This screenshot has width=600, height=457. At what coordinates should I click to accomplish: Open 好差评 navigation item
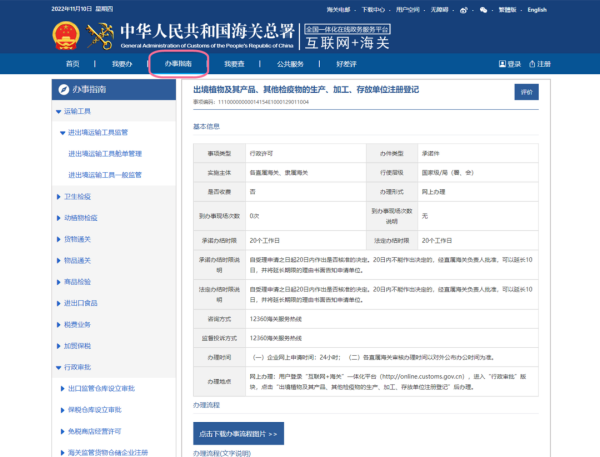[x=346, y=64]
